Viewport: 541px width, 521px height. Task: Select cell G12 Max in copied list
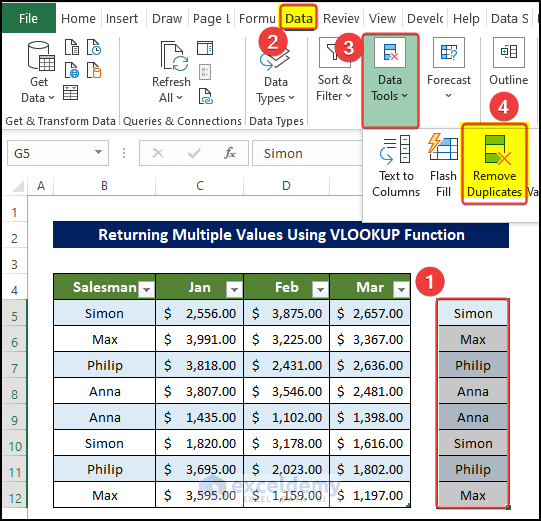(x=473, y=495)
